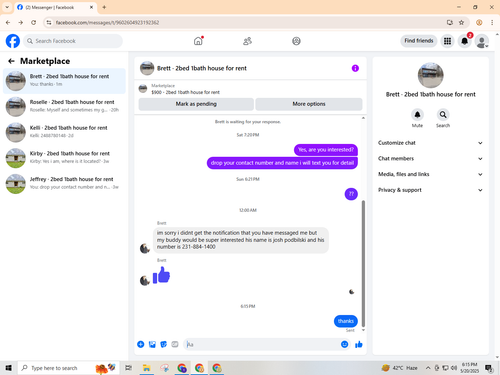Go back with the Marketplace back arrow

[11, 61]
